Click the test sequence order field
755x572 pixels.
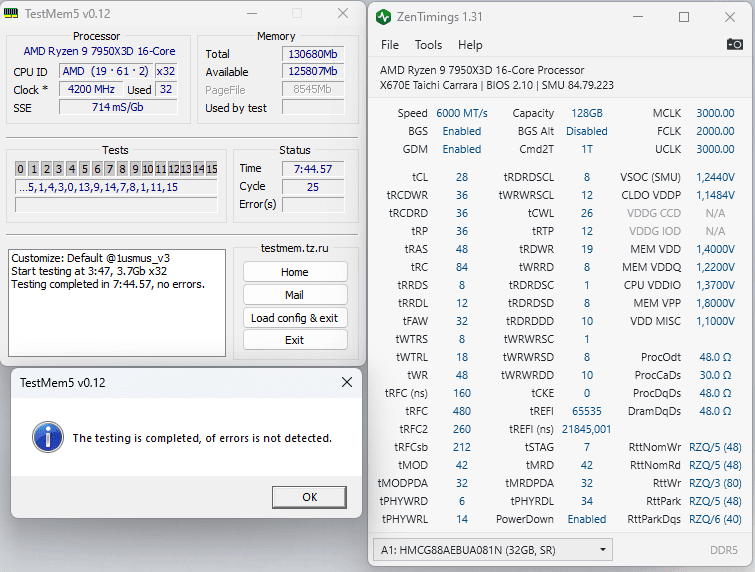pos(116,187)
